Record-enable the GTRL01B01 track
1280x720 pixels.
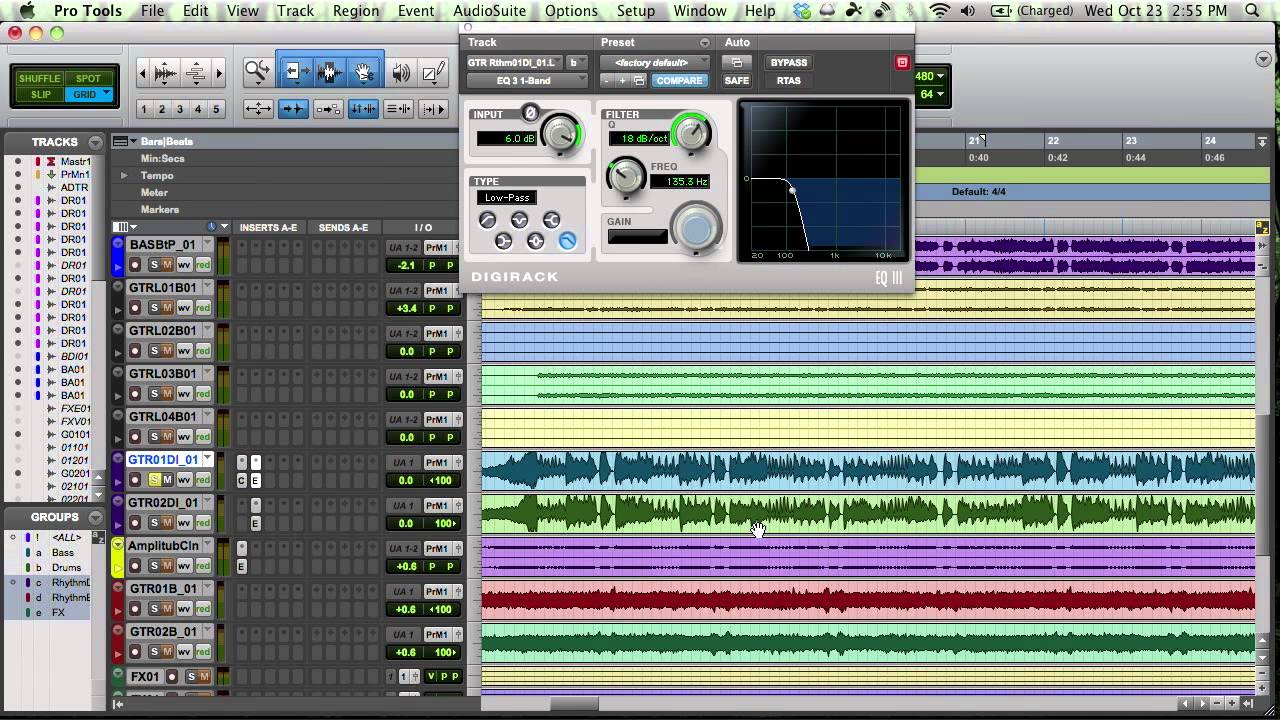135,308
